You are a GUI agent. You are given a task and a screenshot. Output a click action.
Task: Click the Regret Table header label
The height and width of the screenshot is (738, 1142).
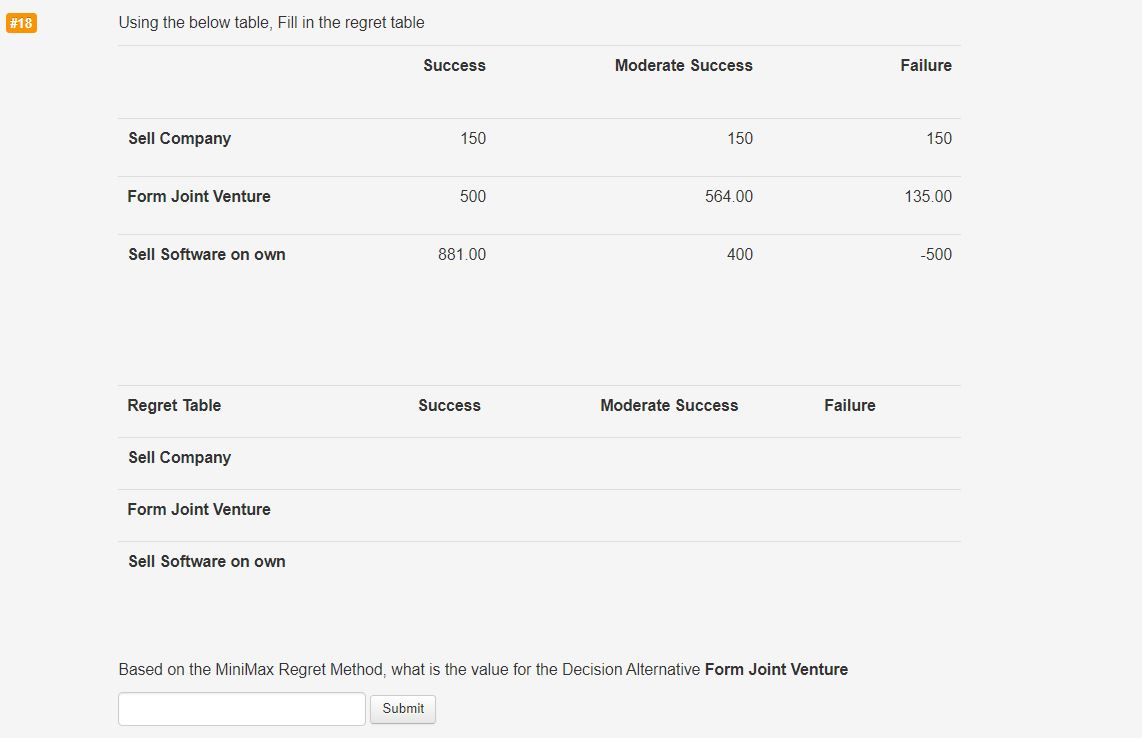173,405
